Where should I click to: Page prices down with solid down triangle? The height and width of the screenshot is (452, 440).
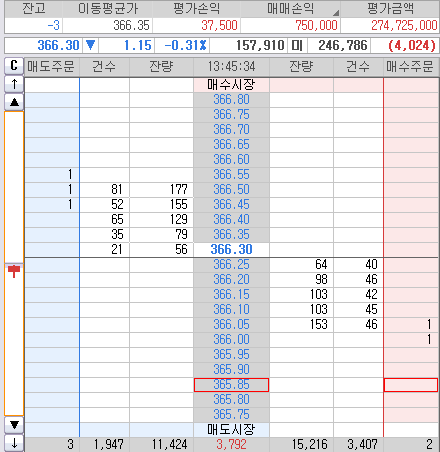(14, 425)
